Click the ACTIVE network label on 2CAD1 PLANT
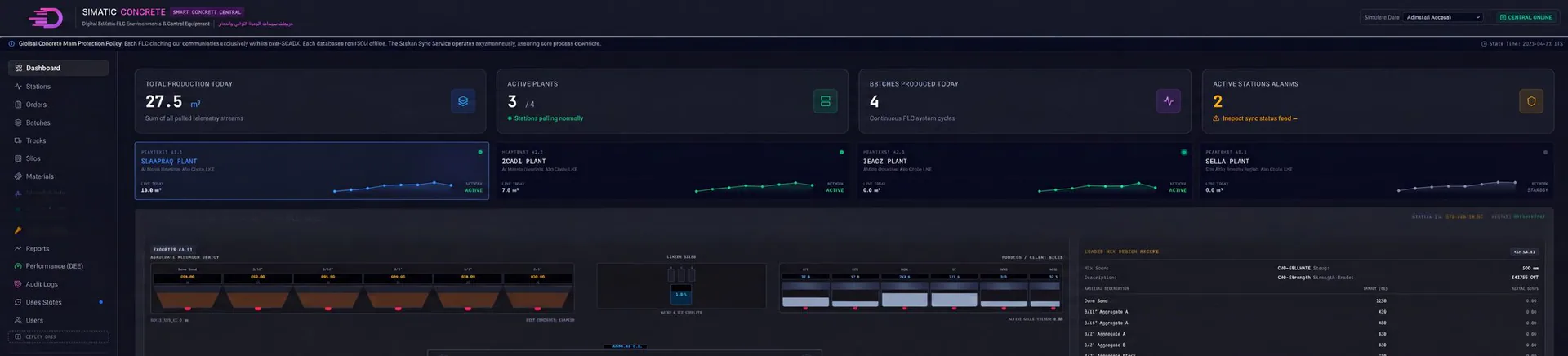 point(835,190)
